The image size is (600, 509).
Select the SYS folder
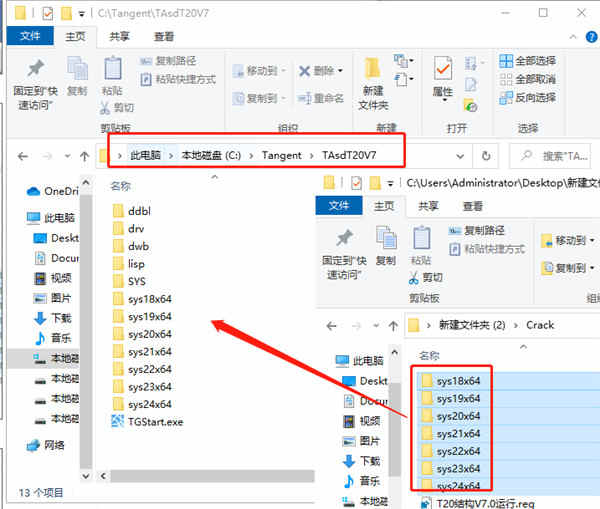pos(129,281)
